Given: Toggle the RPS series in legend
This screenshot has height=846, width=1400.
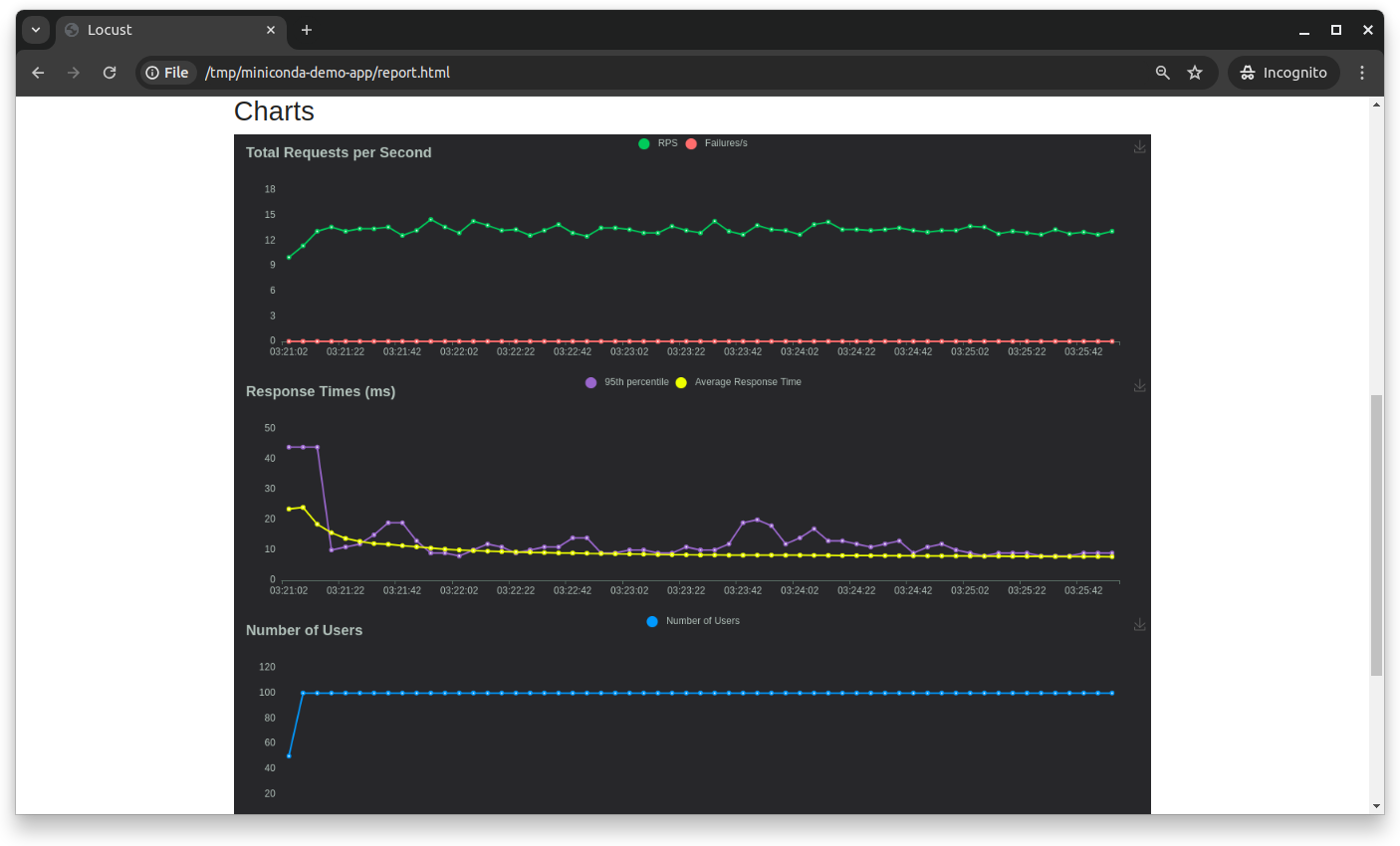Looking at the screenshot, I should click(658, 143).
